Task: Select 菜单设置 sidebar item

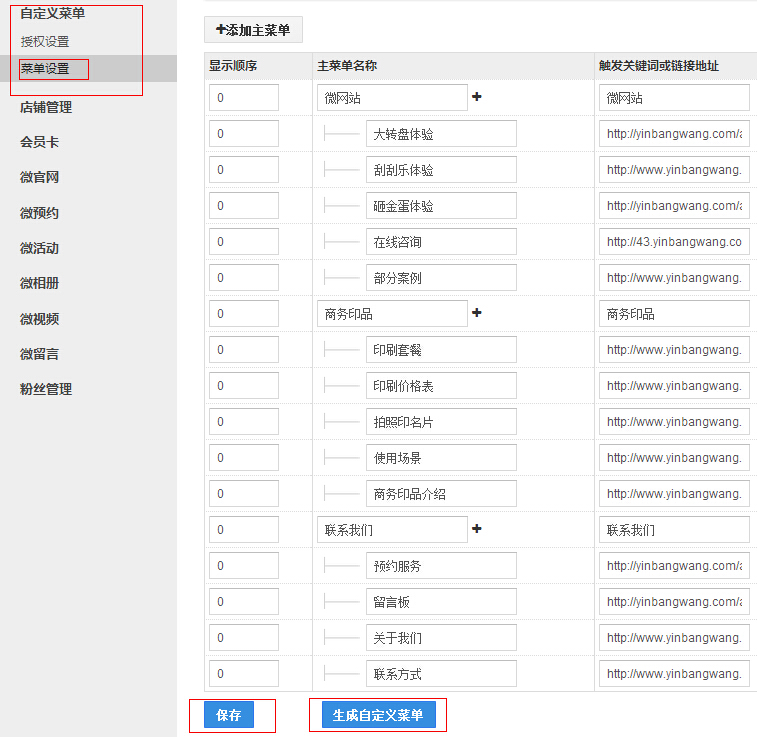Action: click(46, 69)
